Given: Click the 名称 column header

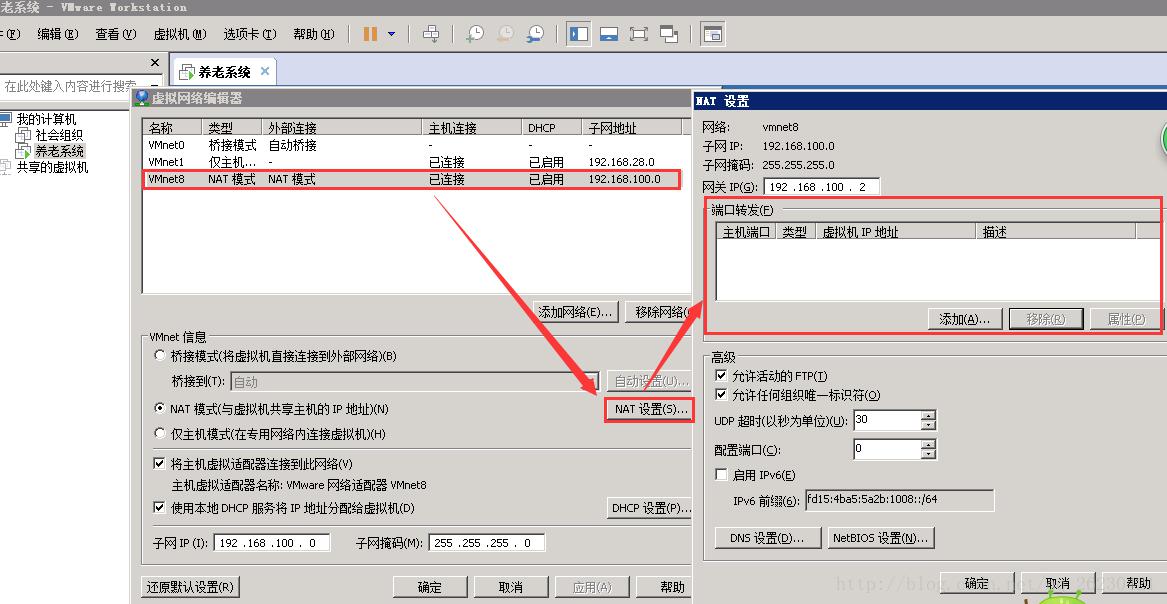Looking at the screenshot, I should 172,128.
